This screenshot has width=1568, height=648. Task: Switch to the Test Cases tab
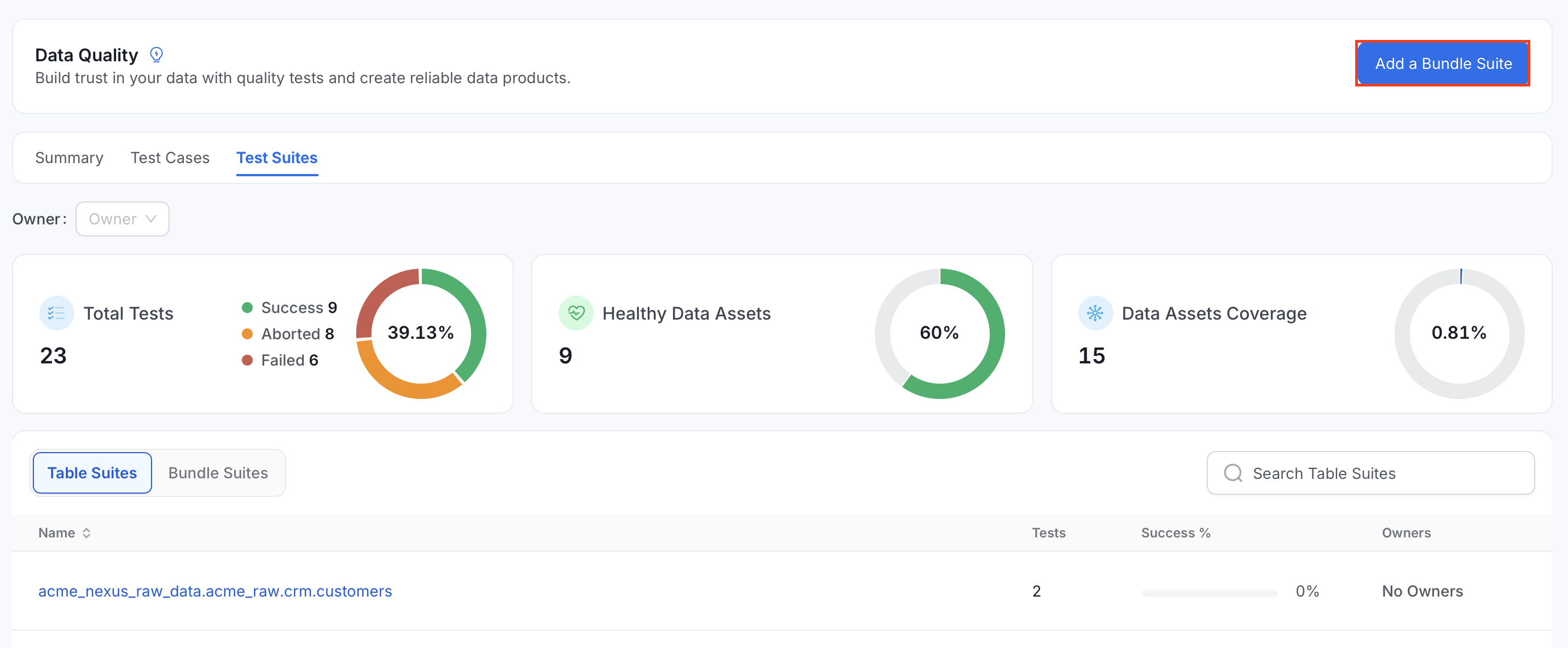tap(170, 158)
